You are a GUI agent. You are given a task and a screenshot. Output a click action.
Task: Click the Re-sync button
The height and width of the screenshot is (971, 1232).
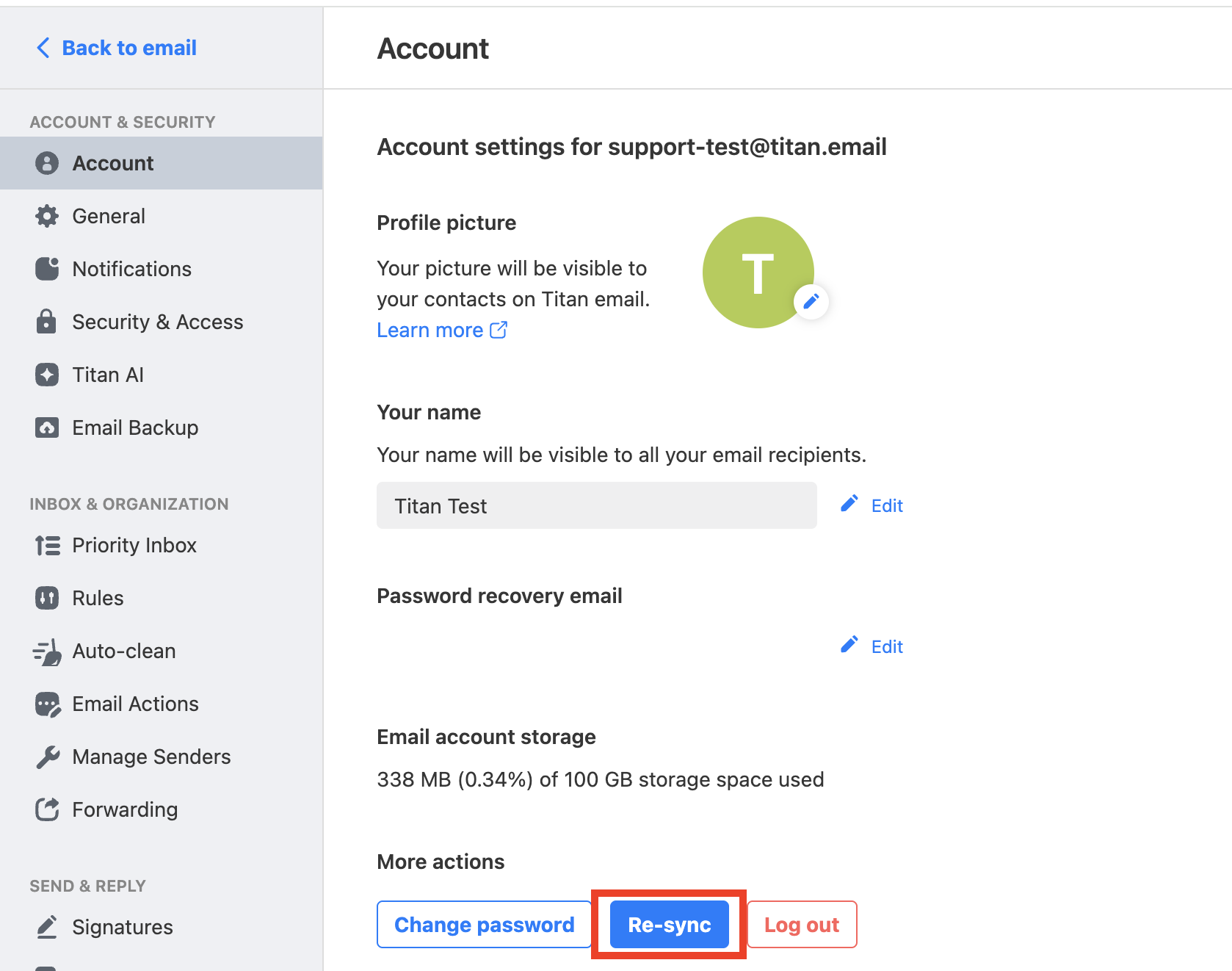pyautogui.click(x=670, y=925)
